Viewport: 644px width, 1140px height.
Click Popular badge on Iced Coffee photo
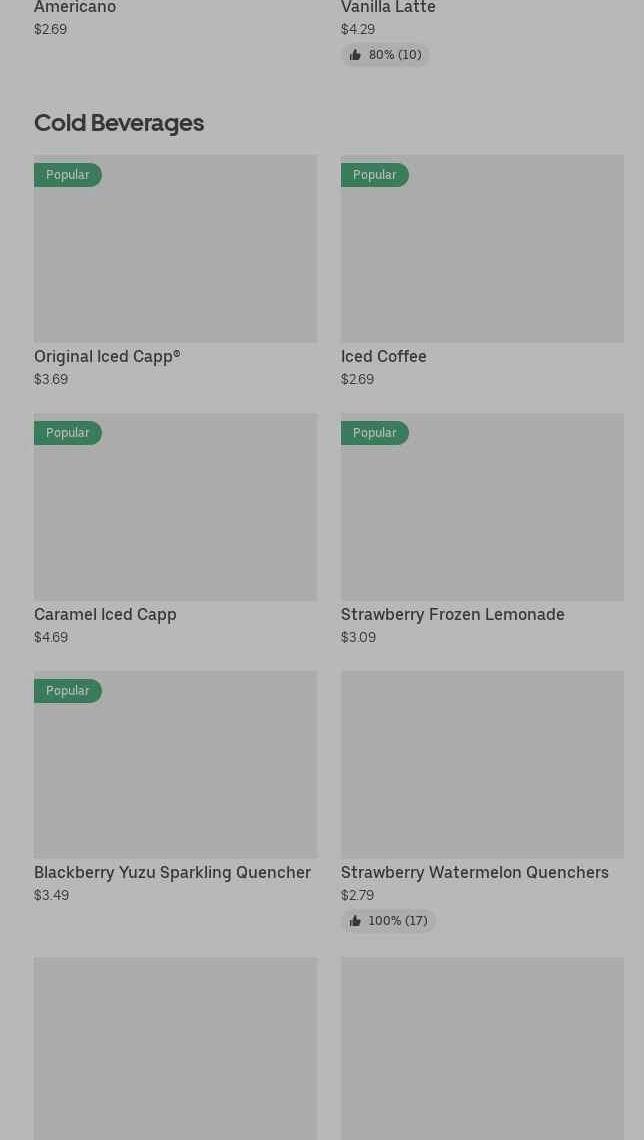pos(375,175)
